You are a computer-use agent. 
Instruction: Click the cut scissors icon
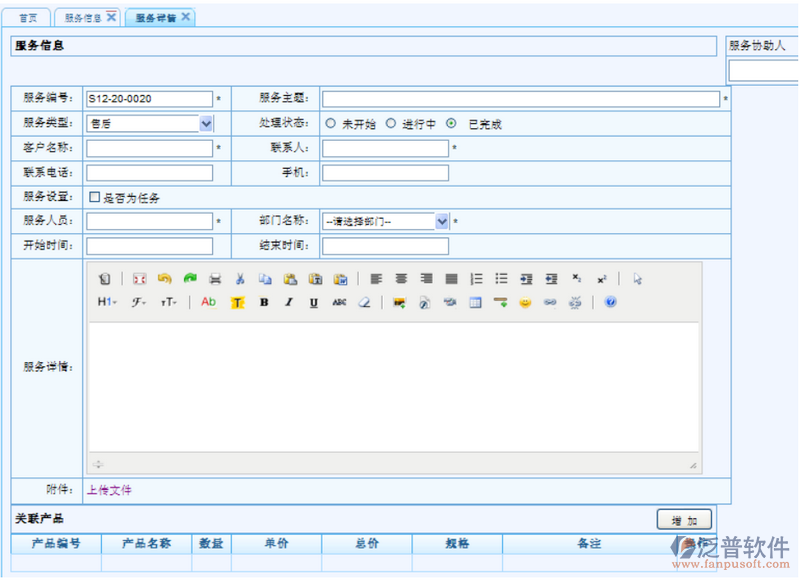[x=240, y=279]
